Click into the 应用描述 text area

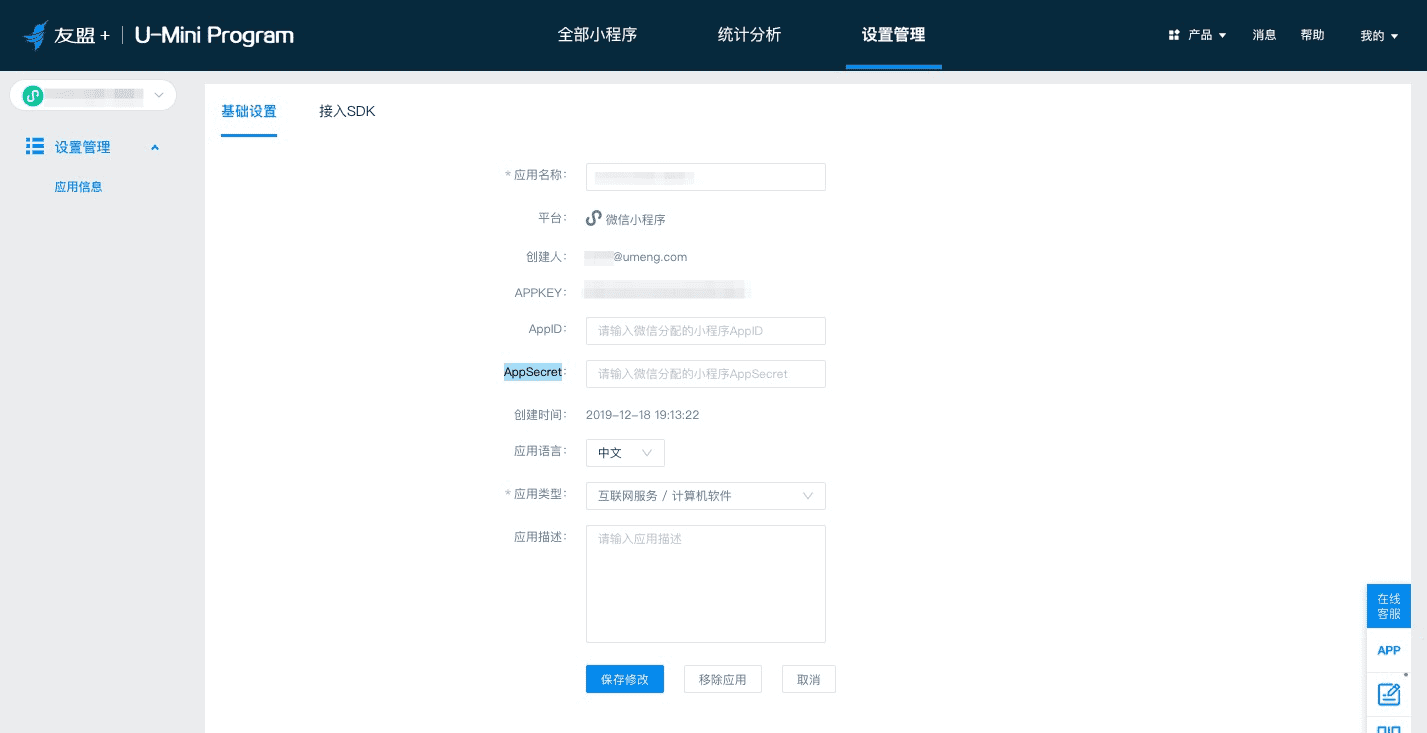pos(706,584)
